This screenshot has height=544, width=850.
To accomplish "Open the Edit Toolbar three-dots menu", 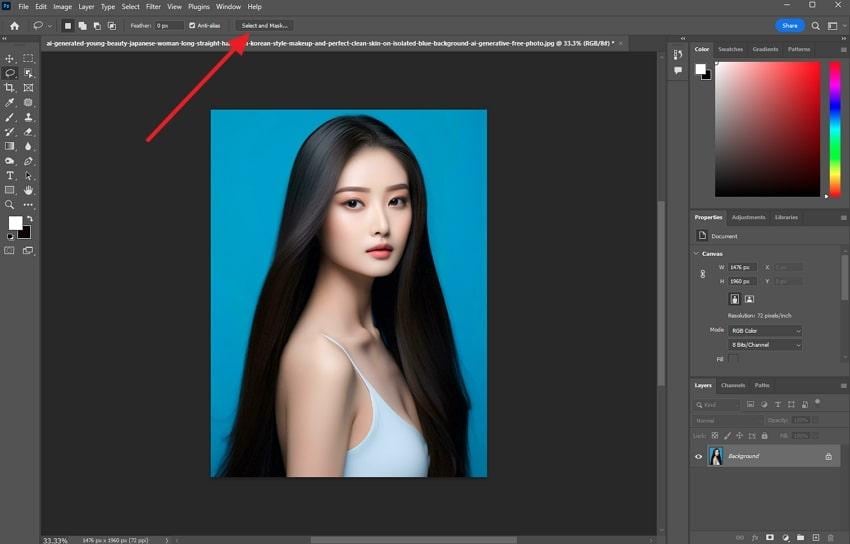I will click(28, 205).
